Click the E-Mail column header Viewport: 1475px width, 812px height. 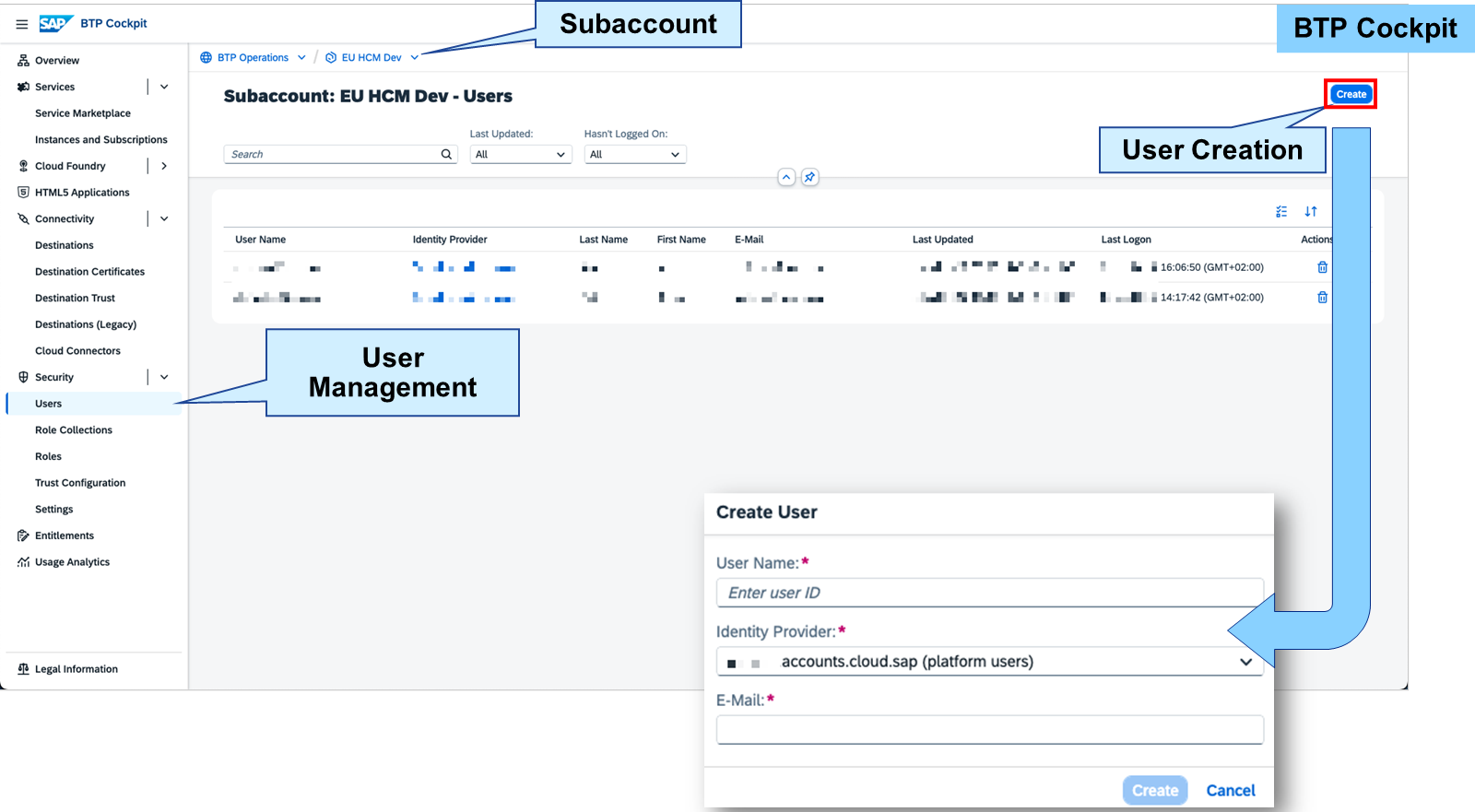coord(749,240)
